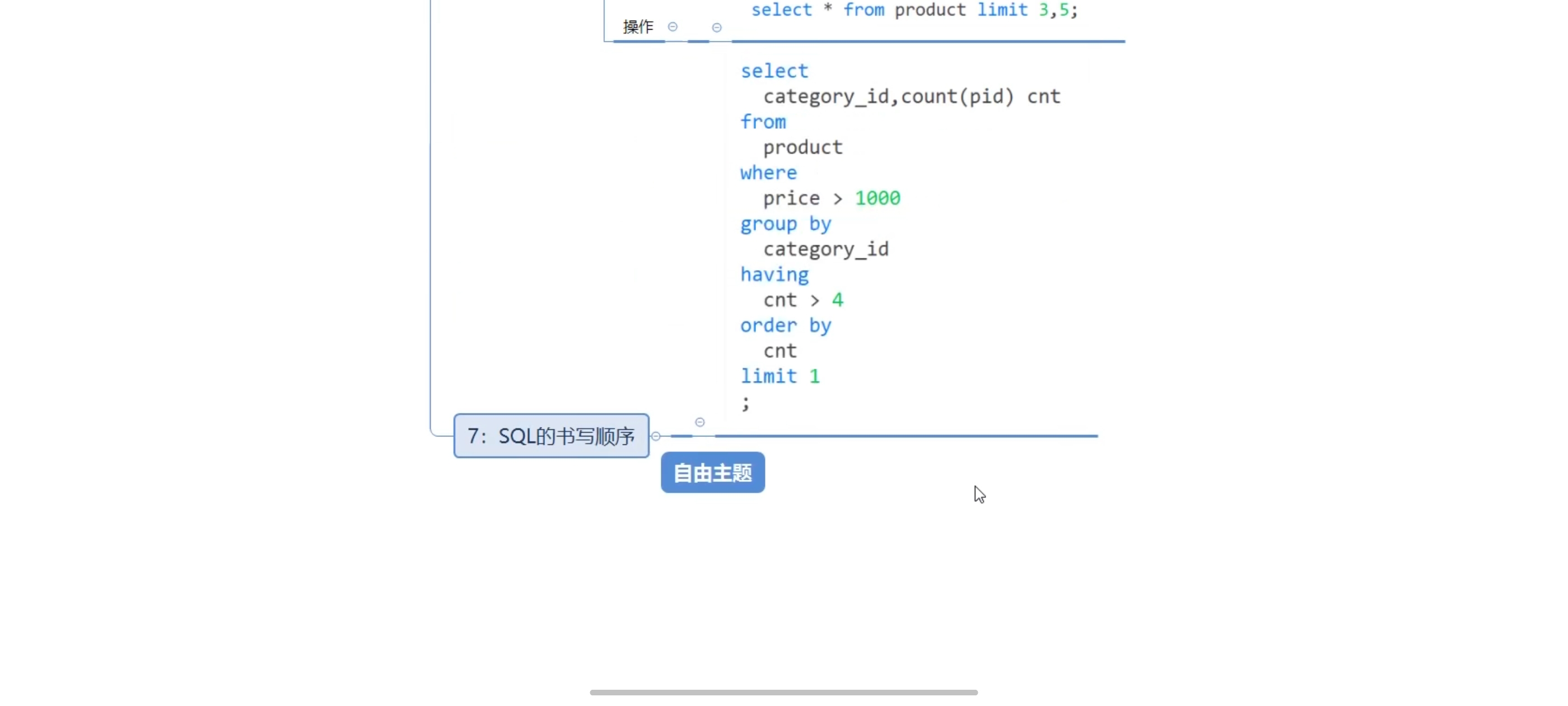Select the 操作 subtopic label

638,27
